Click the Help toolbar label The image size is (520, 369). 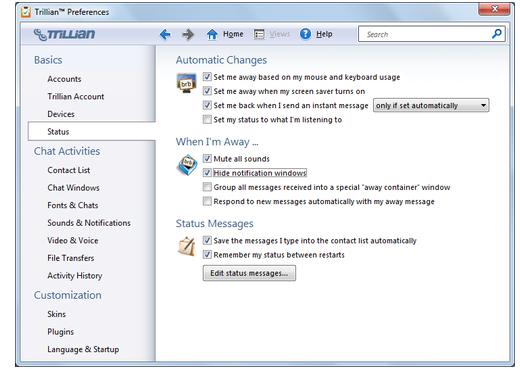324,34
